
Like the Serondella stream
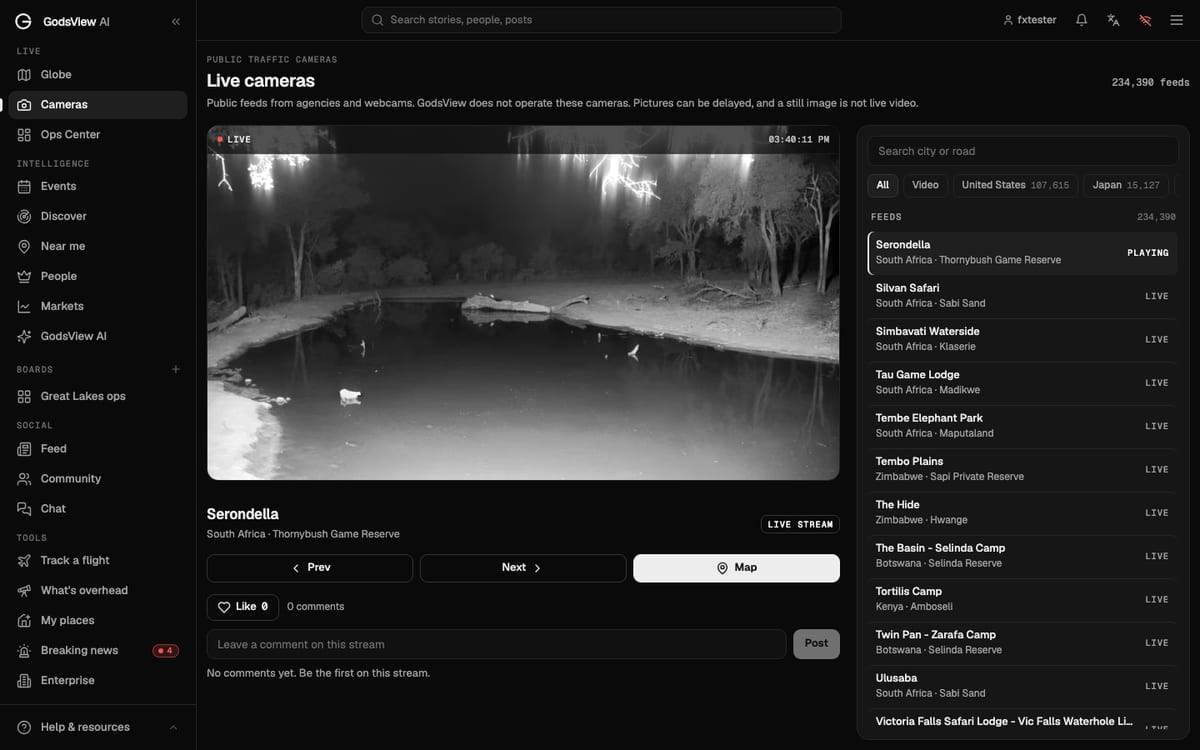coord(243,607)
